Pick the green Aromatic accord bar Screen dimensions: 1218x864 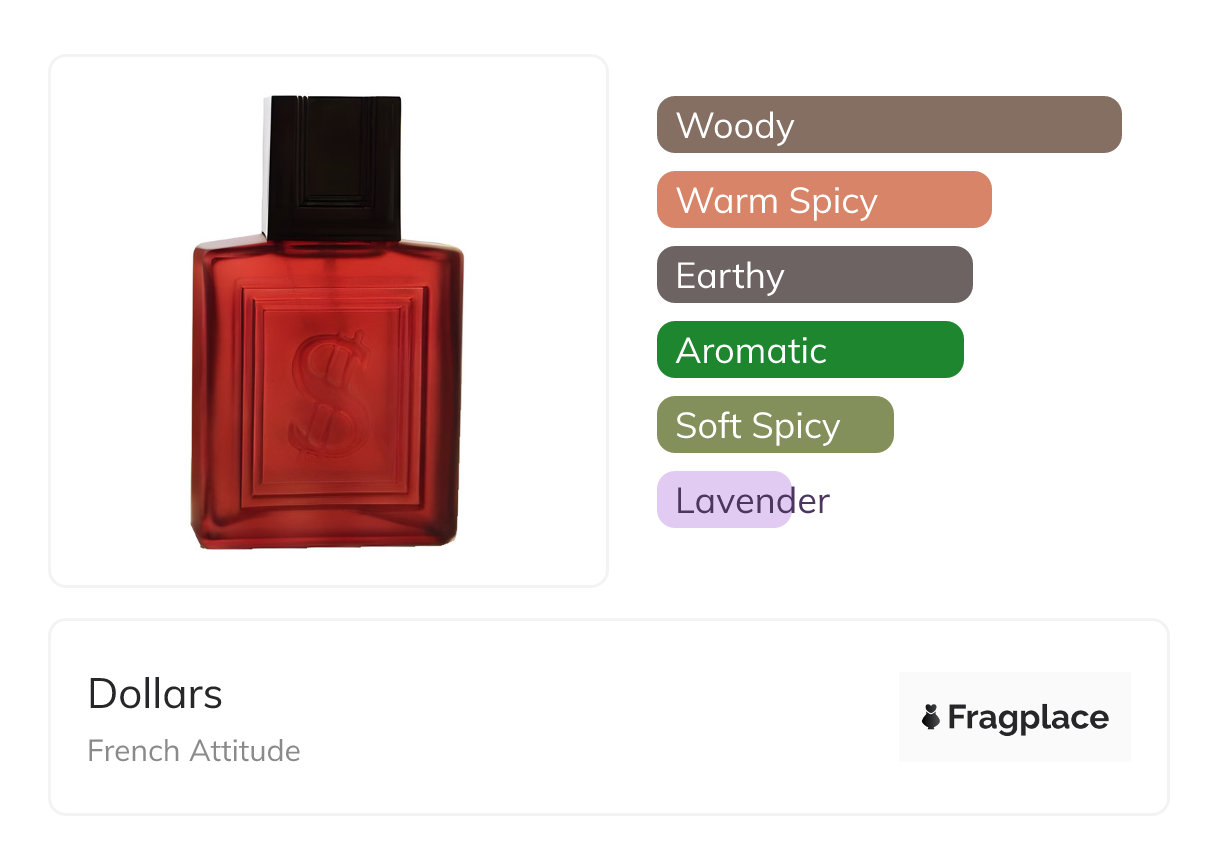pyautogui.click(x=810, y=350)
